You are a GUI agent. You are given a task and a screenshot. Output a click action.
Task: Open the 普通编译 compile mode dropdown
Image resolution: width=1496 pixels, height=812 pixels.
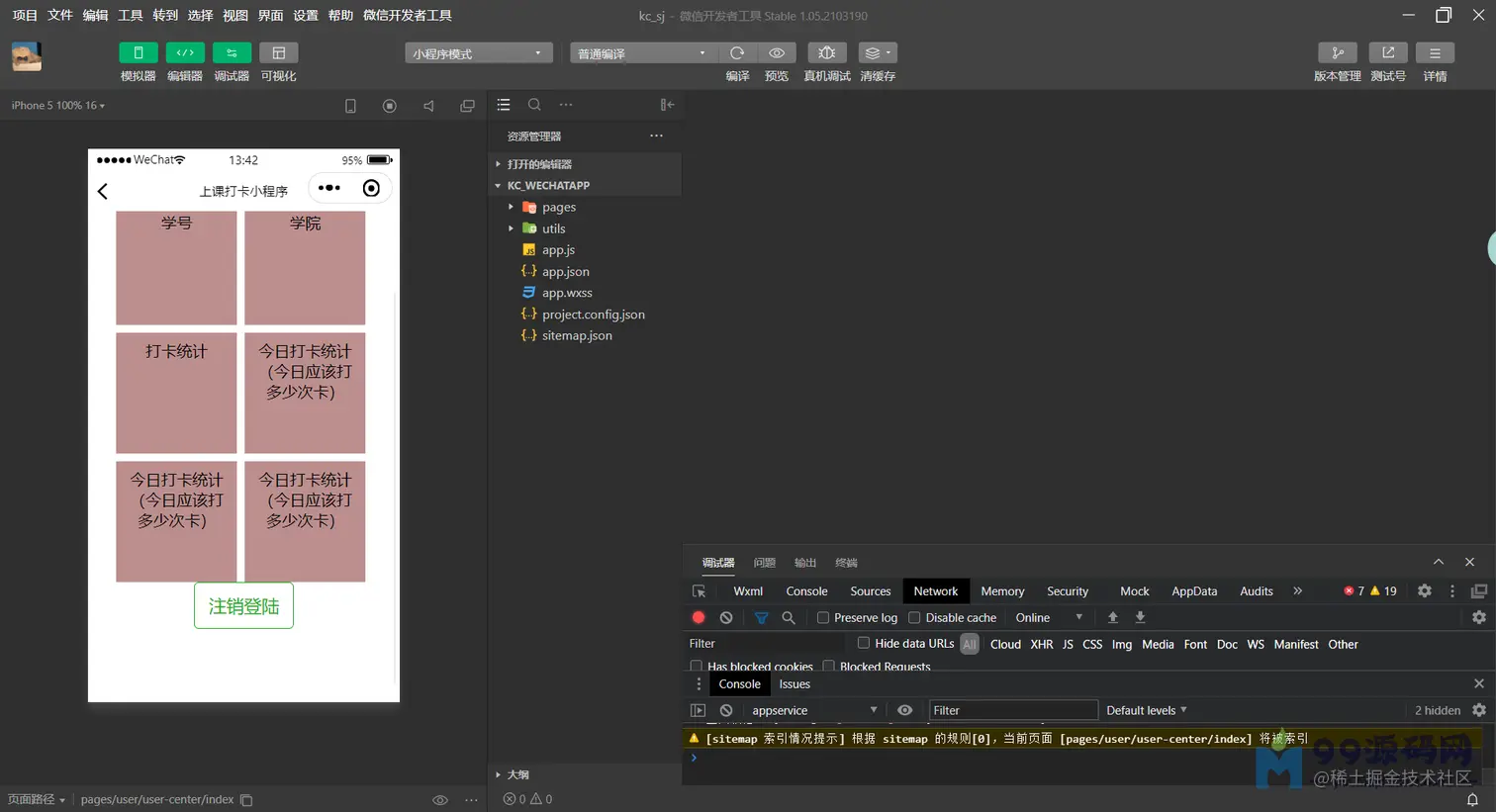coord(643,53)
